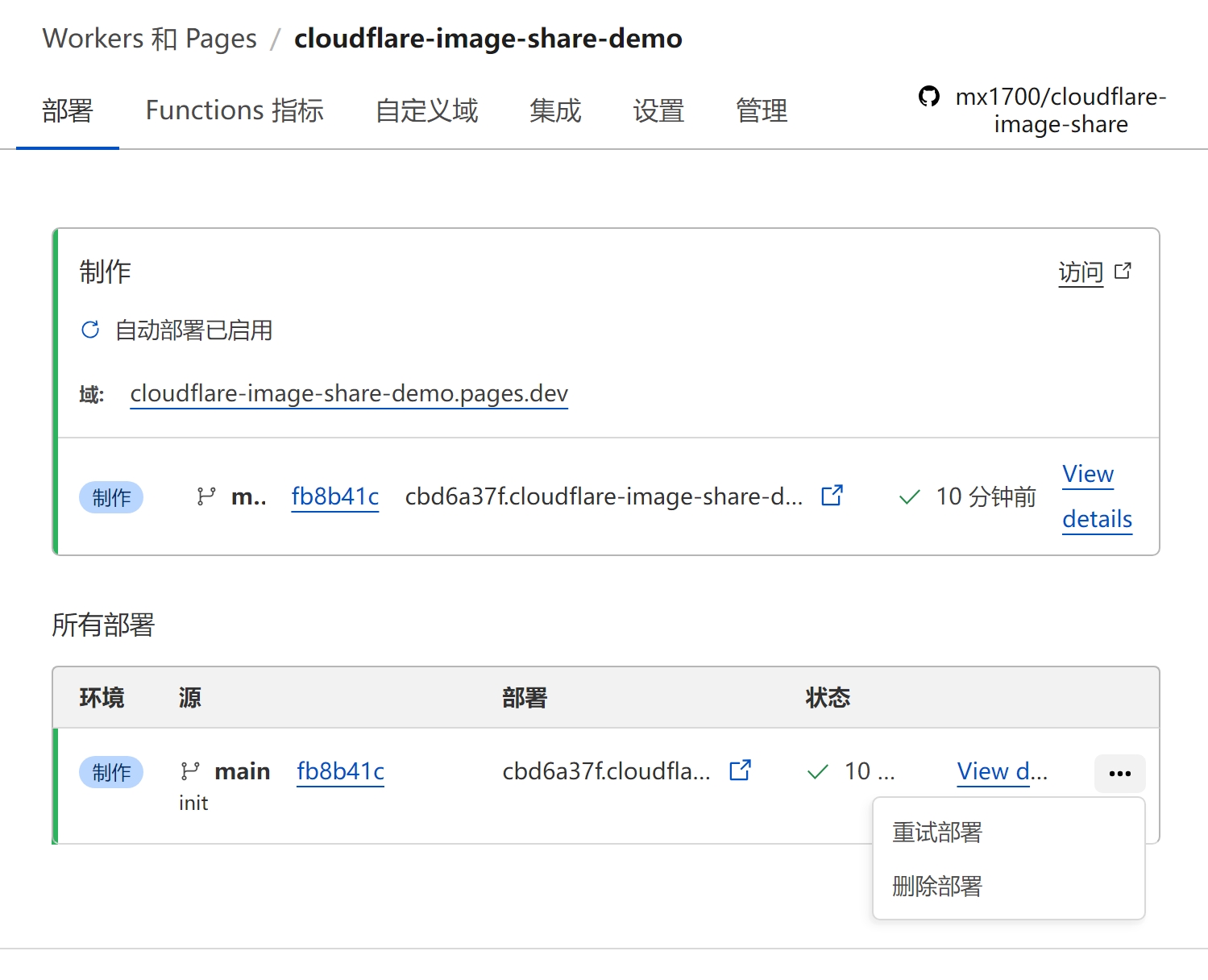Click the Workers 和 Pages breadcrumb
The height and width of the screenshot is (980, 1208).
pyautogui.click(x=150, y=39)
